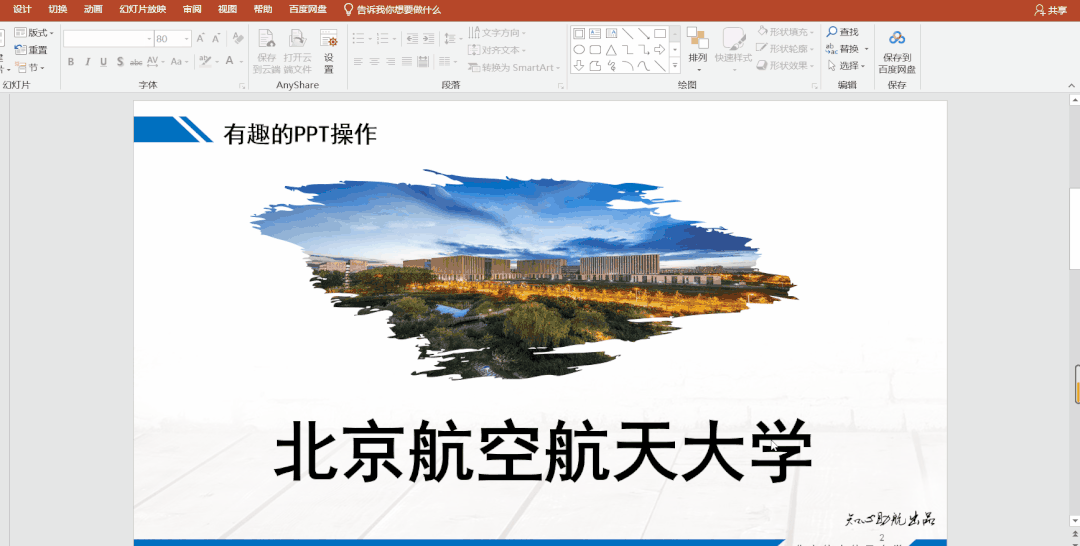Click the 重置 slide reset button
This screenshot has height=546, width=1080.
tap(31, 50)
